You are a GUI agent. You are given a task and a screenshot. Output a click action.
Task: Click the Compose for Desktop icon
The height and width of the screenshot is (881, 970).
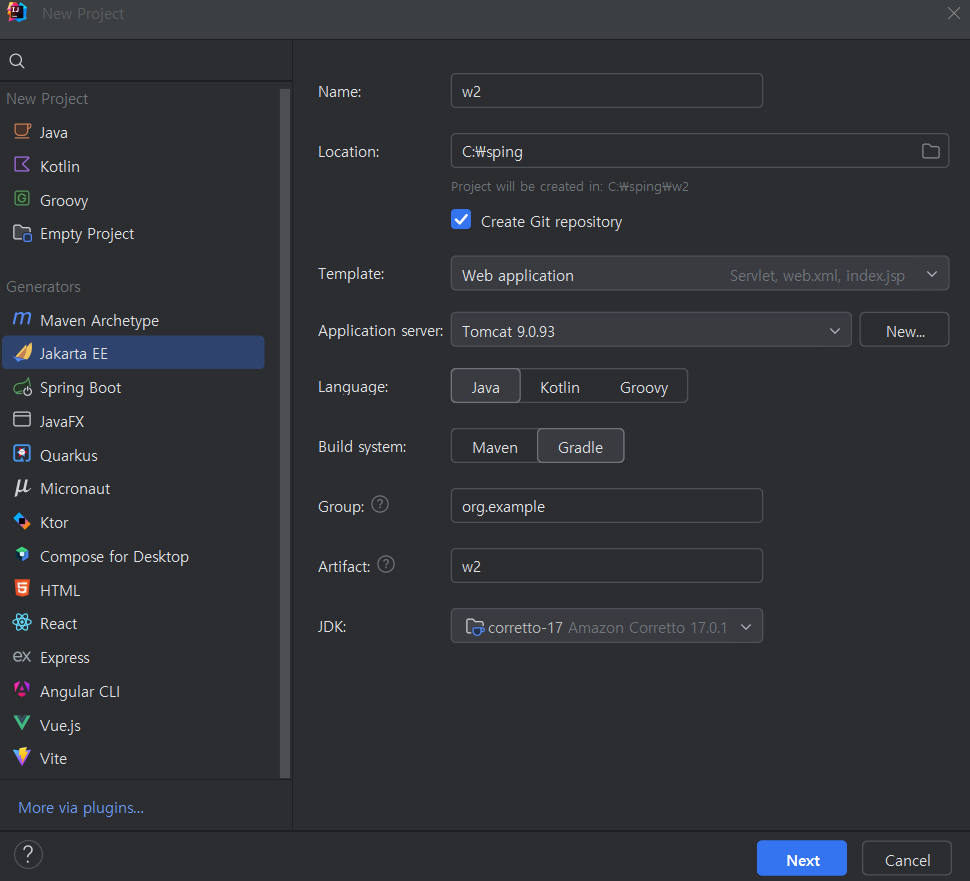tap(22, 554)
